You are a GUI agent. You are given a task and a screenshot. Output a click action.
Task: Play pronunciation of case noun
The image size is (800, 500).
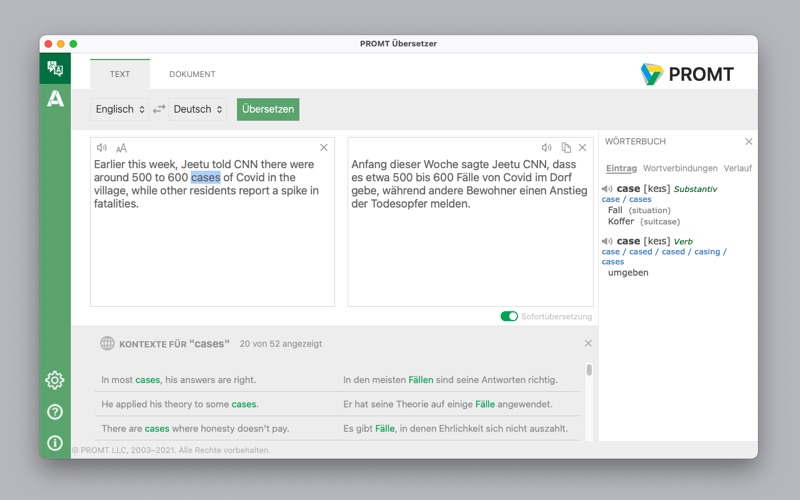coord(607,189)
